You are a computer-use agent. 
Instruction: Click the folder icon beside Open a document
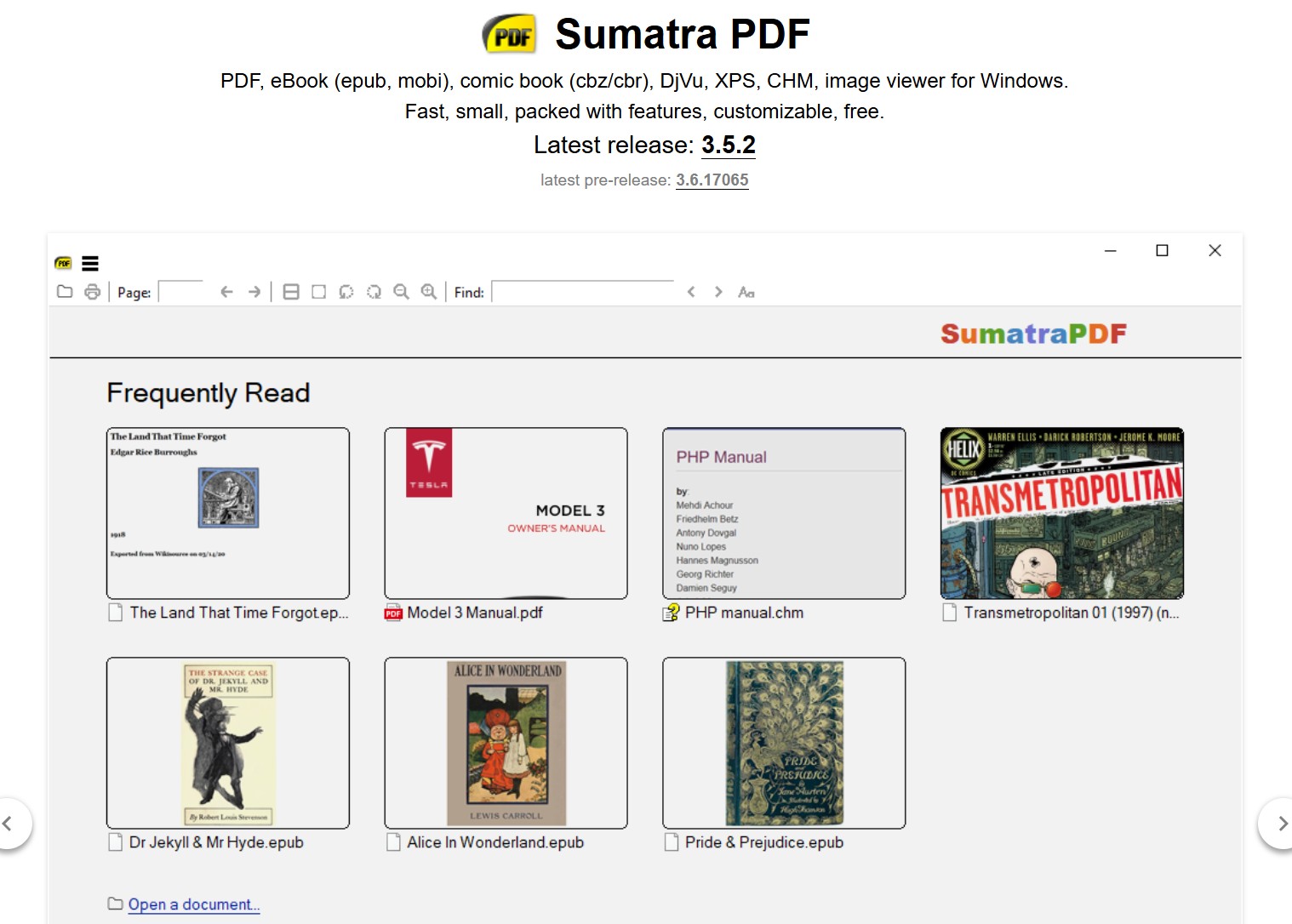[115, 904]
